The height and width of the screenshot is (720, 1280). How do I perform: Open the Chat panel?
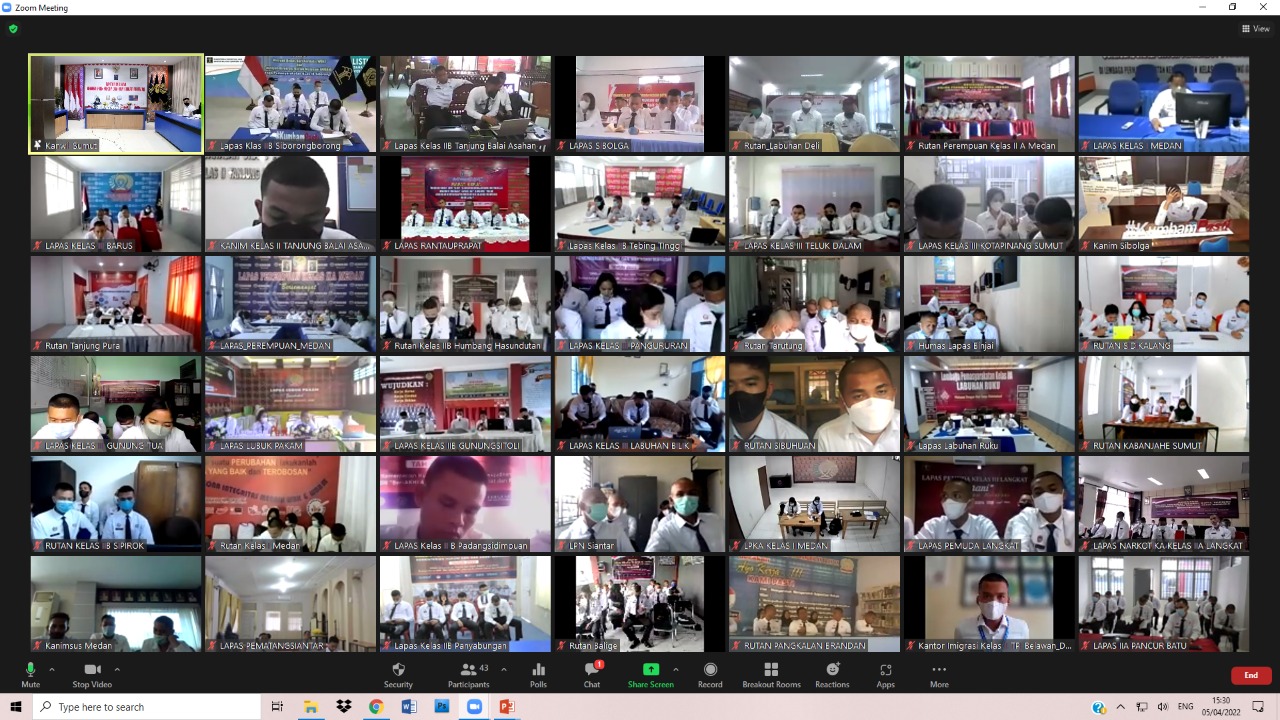click(592, 673)
